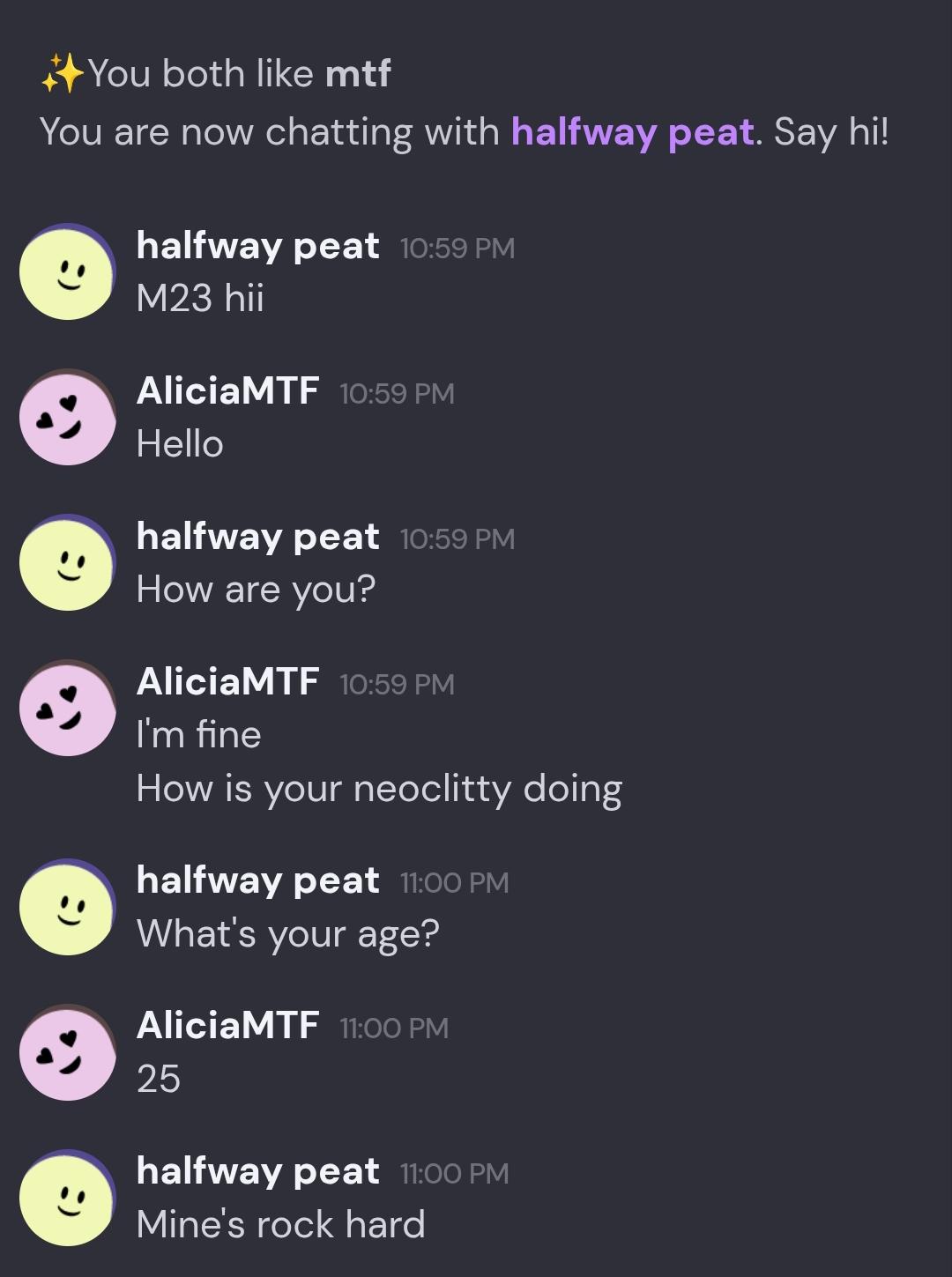Tap the "How are you?" message
The width and height of the screenshot is (952, 1277).
tap(256, 589)
